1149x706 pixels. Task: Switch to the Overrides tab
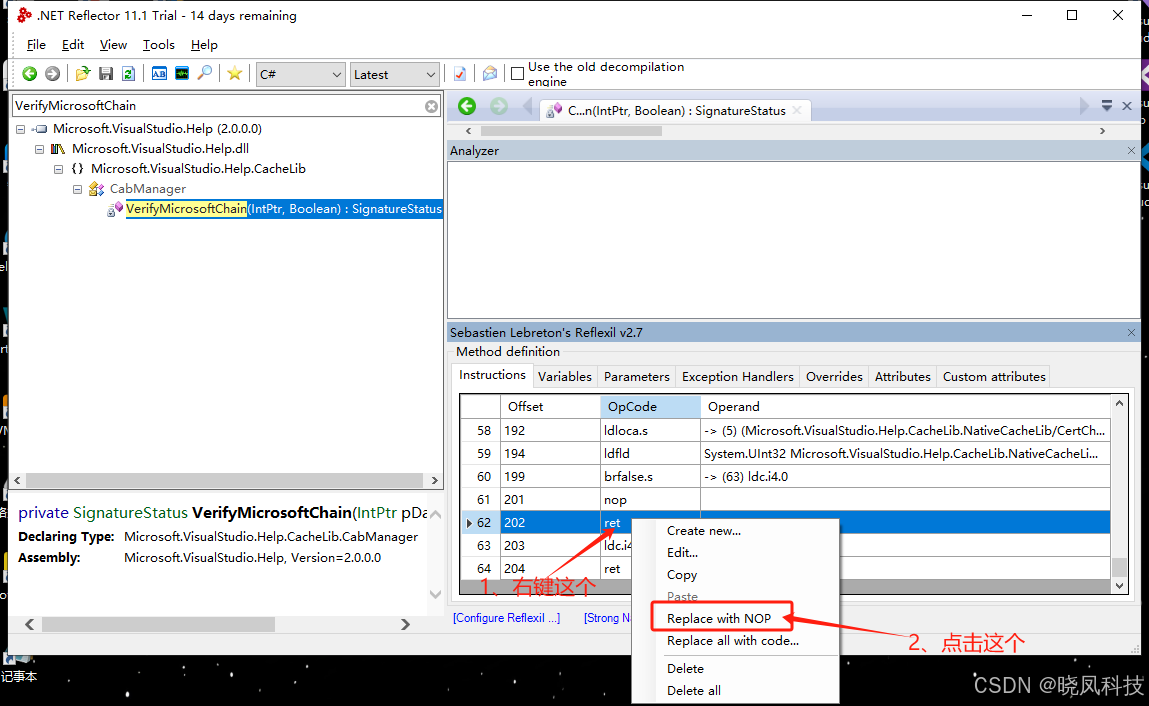coord(834,376)
